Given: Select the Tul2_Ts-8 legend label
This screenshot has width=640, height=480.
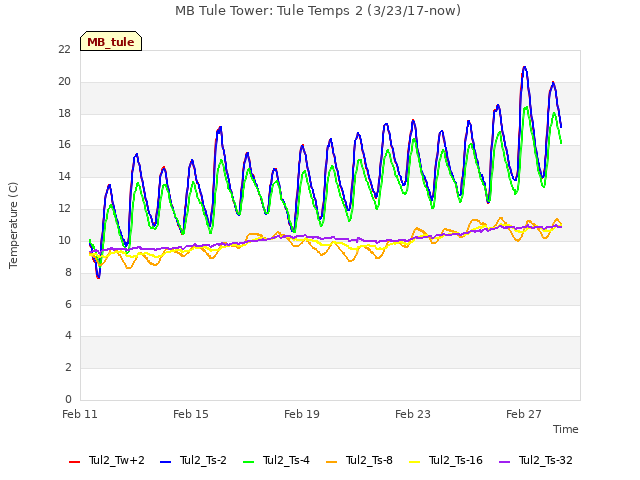Looking at the screenshot, I should tap(369, 460).
